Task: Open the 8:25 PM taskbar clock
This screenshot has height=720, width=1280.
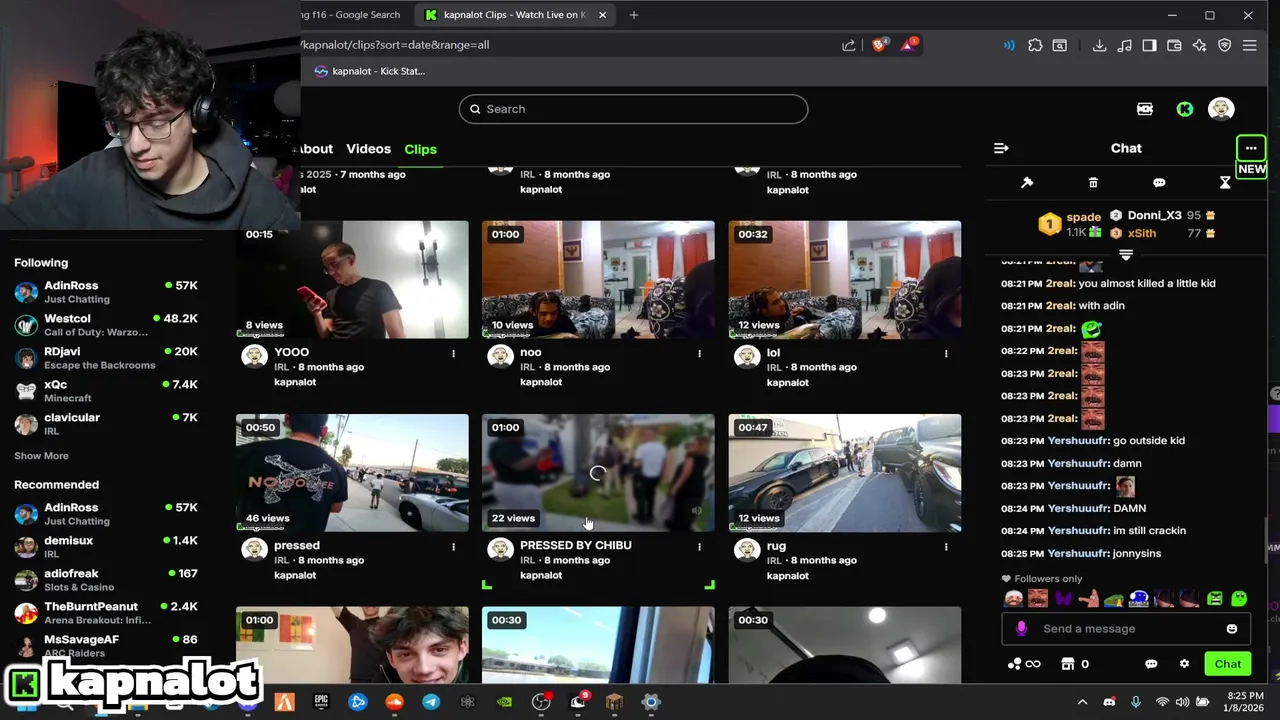Action: [1245, 702]
